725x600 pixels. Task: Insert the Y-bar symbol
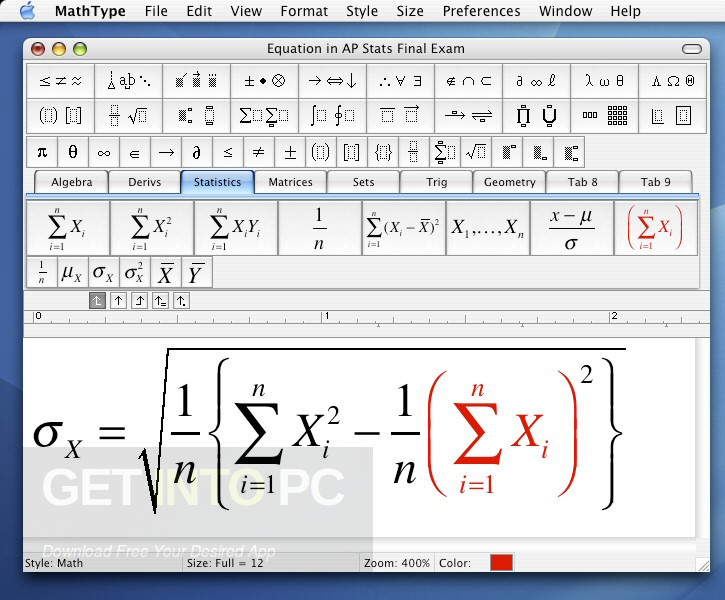[197, 273]
